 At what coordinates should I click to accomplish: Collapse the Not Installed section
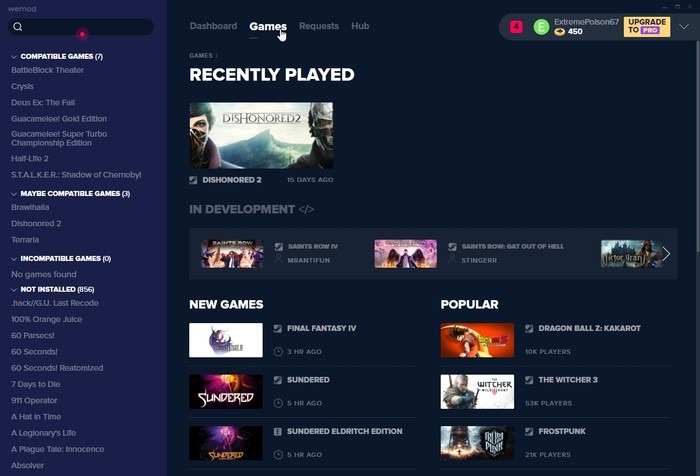coord(14,290)
